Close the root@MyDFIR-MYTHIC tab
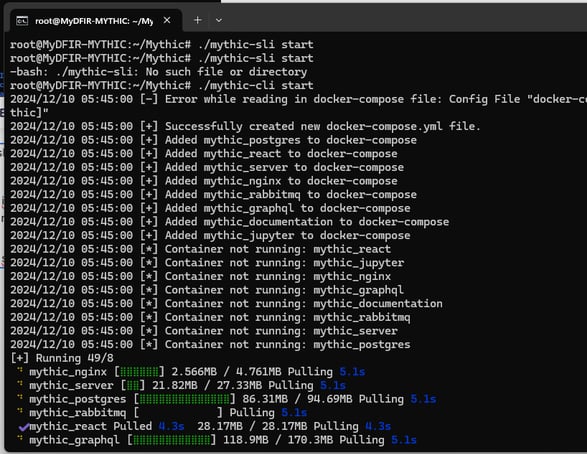Screen dimensions: 587x454 (167, 20)
